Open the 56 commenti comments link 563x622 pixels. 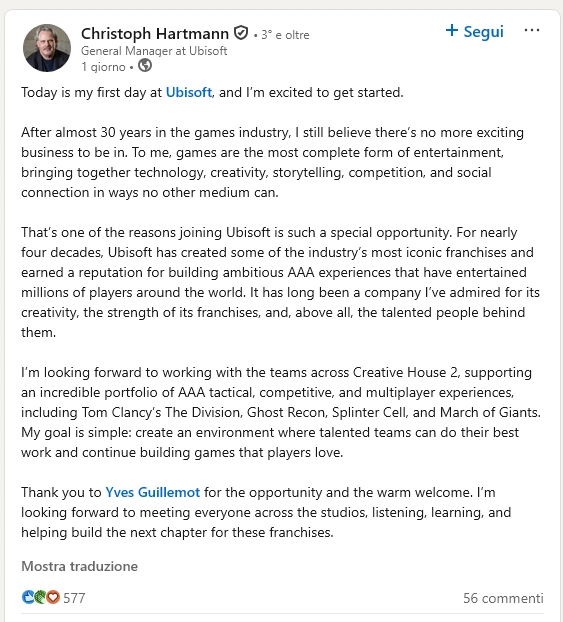tap(503, 598)
